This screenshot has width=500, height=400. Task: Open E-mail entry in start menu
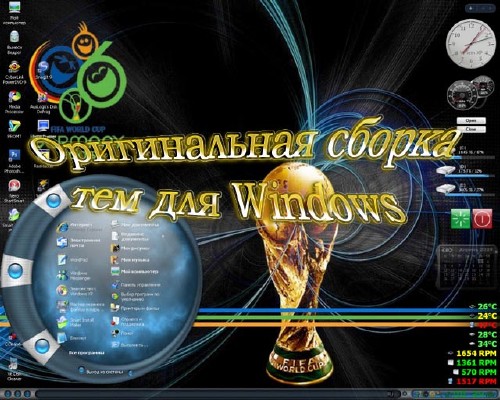(x=79, y=242)
